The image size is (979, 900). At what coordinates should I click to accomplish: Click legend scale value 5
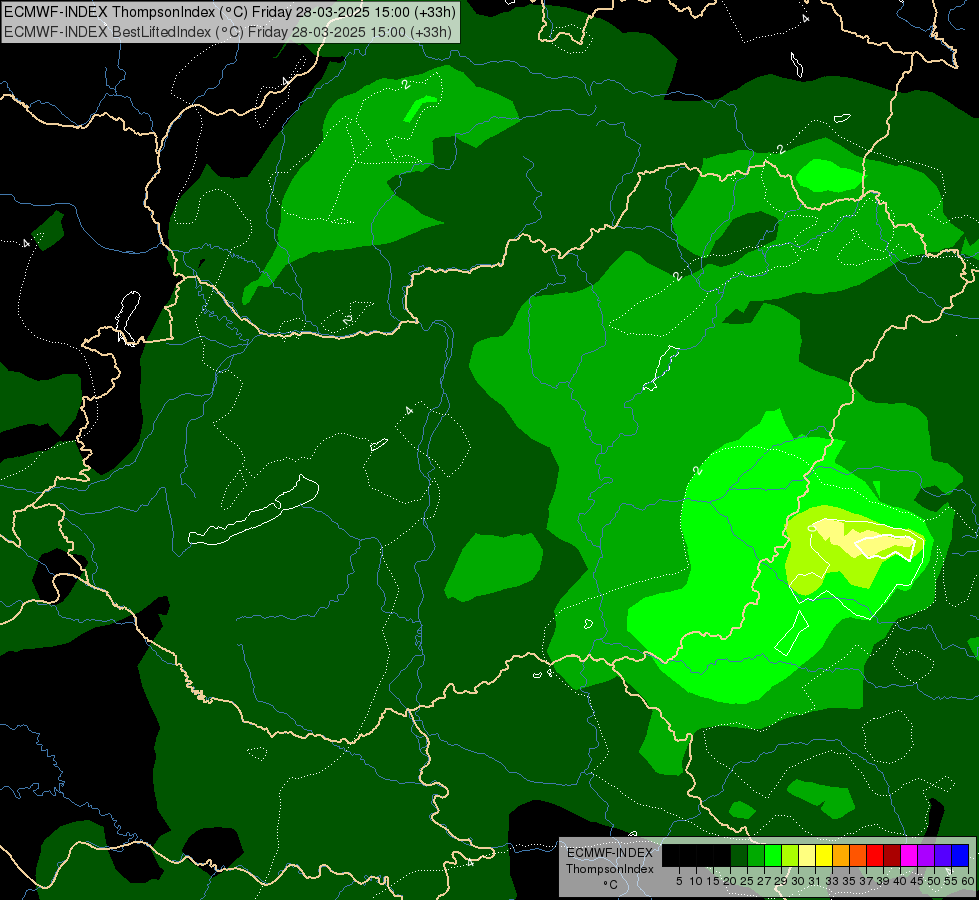(679, 881)
